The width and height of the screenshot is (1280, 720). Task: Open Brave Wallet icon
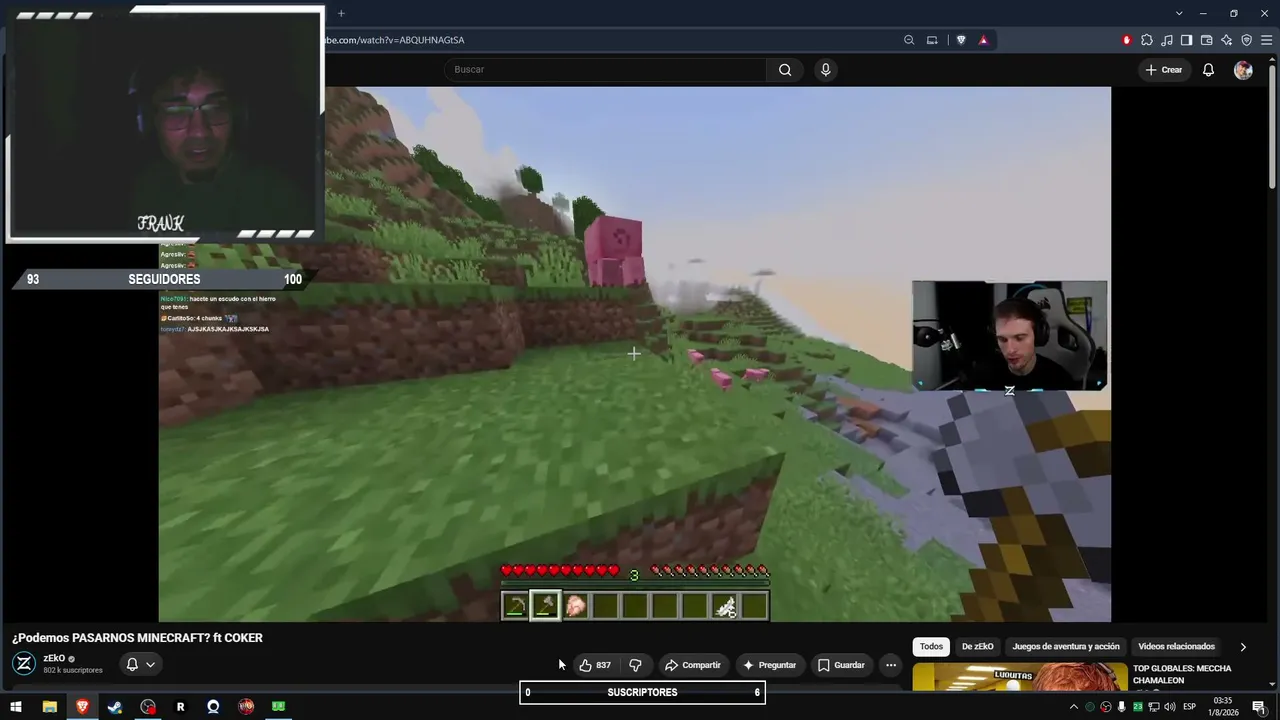pos(1207,40)
